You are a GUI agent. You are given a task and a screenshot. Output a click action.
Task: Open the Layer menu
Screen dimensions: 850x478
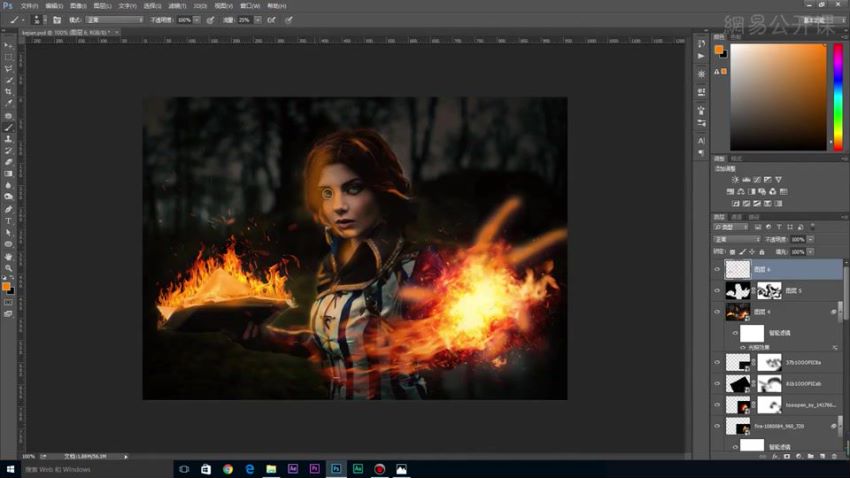(102, 6)
